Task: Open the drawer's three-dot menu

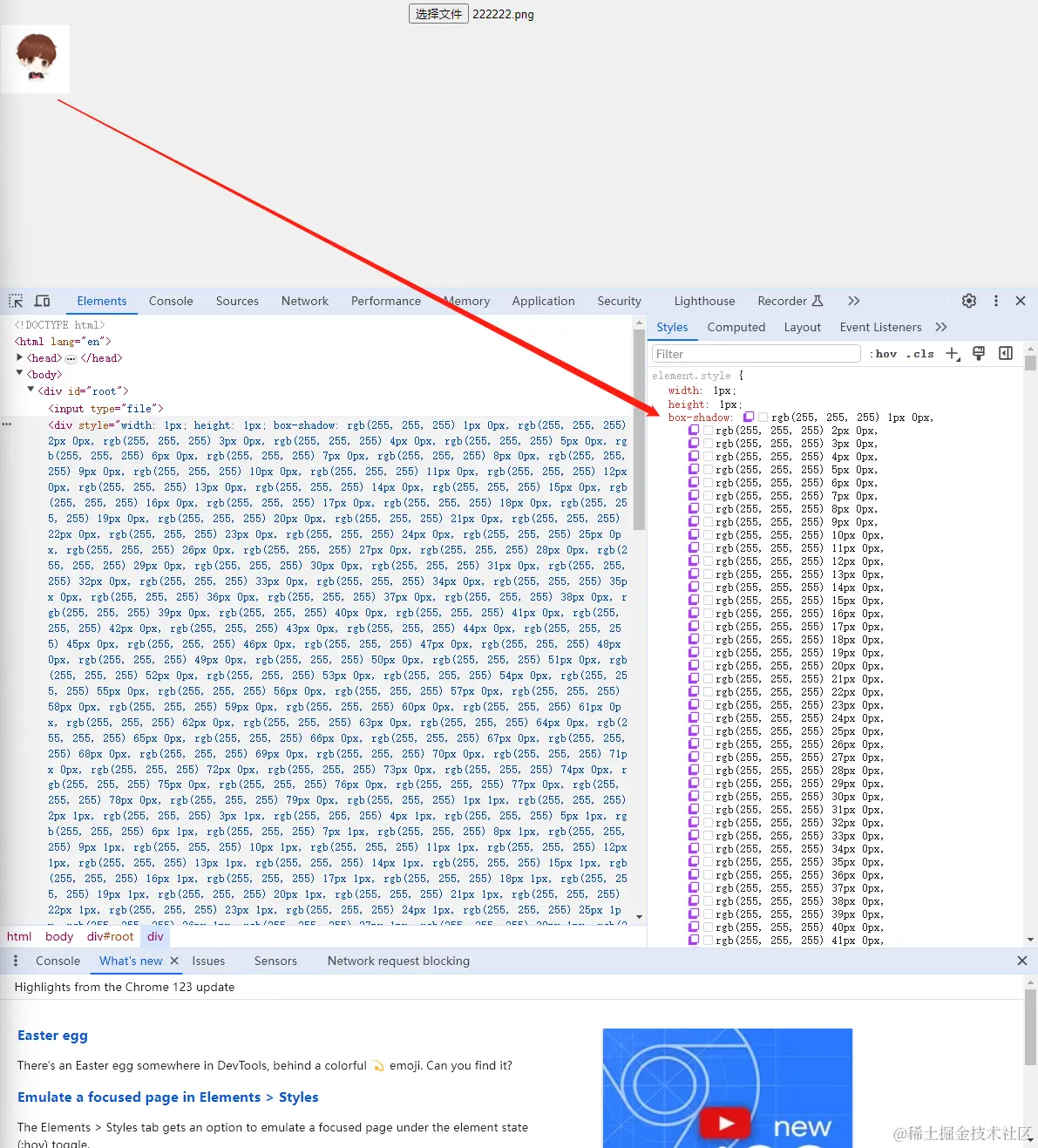Action: [15, 961]
